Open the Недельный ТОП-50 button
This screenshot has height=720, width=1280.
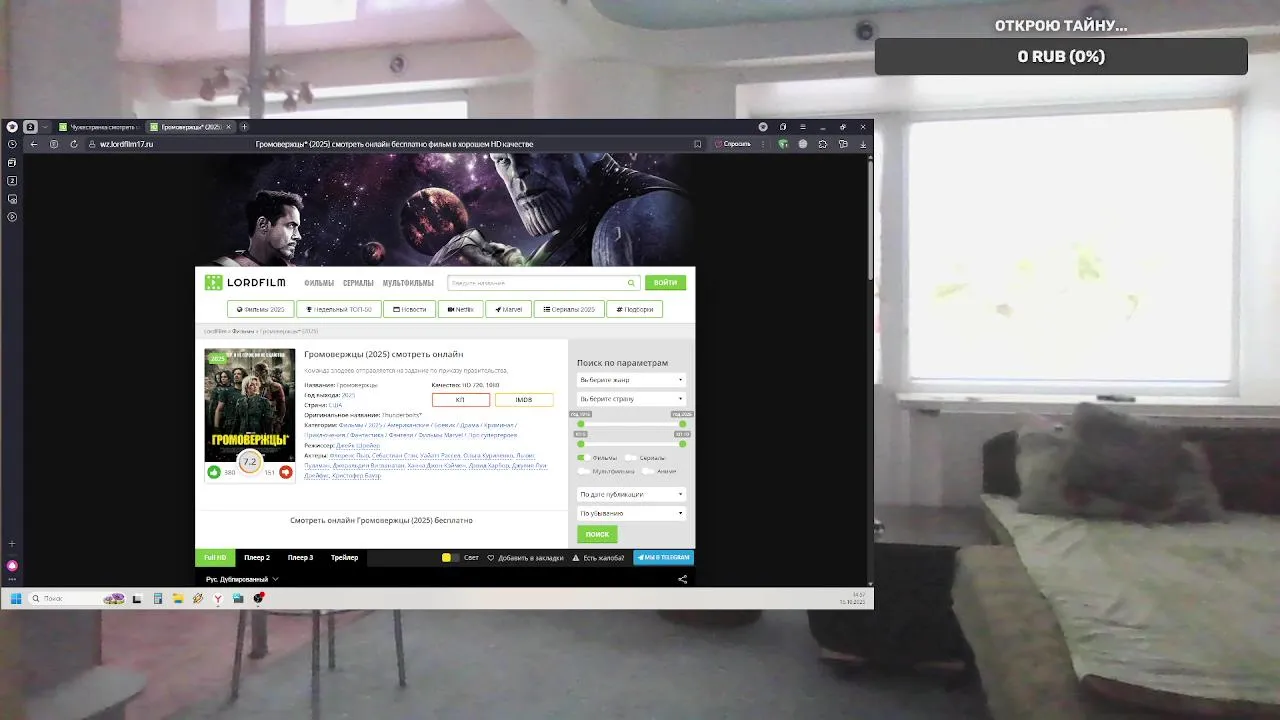click(339, 309)
